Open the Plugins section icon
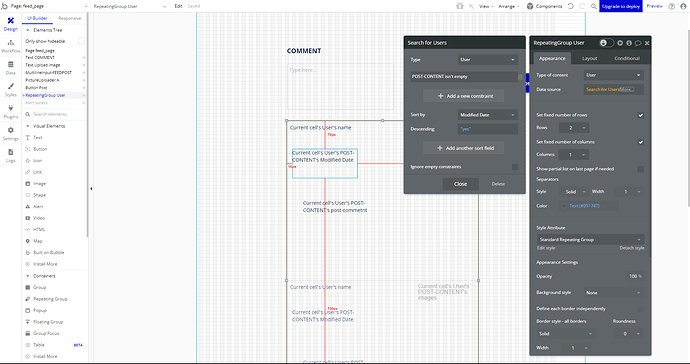The height and width of the screenshot is (364, 690). [11, 112]
